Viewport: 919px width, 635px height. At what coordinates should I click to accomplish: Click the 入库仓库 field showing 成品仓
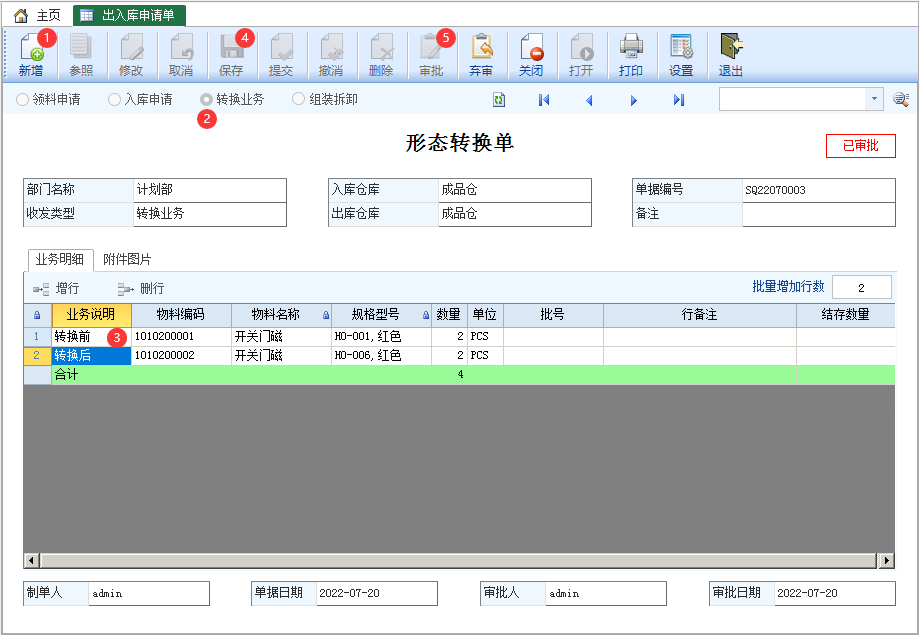click(x=515, y=190)
